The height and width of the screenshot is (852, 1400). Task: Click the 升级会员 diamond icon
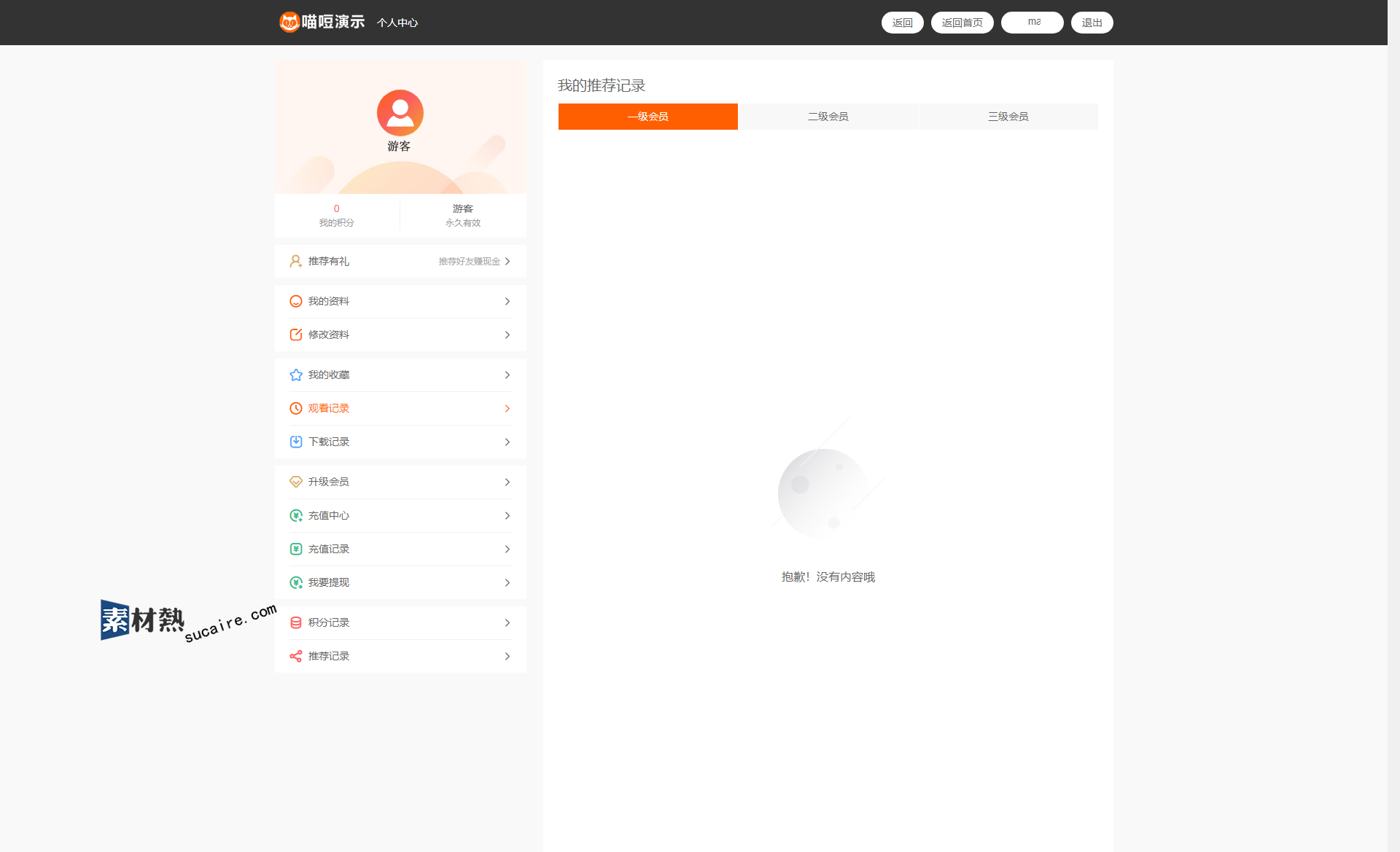295,482
